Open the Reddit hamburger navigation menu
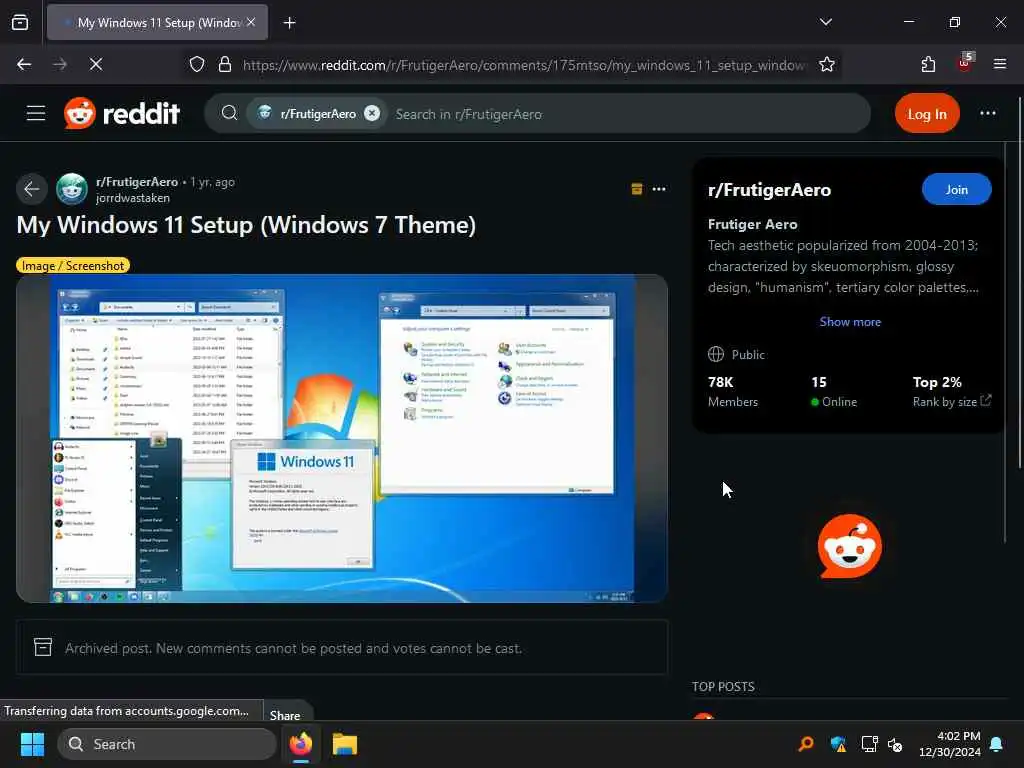 point(36,114)
